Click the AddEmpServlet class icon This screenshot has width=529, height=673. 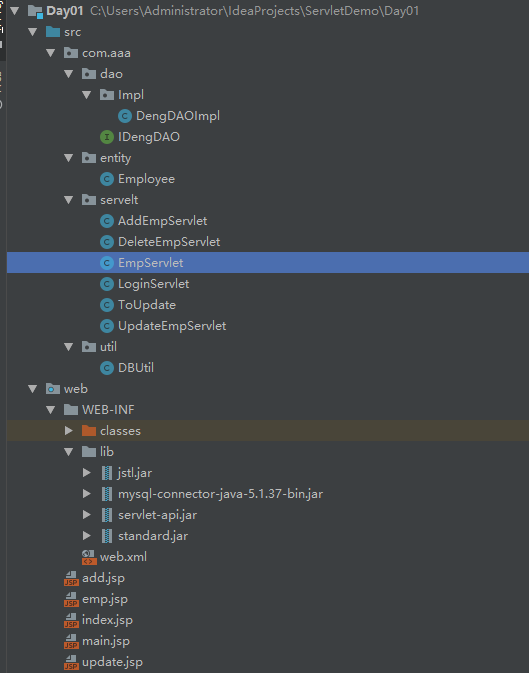click(107, 221)
